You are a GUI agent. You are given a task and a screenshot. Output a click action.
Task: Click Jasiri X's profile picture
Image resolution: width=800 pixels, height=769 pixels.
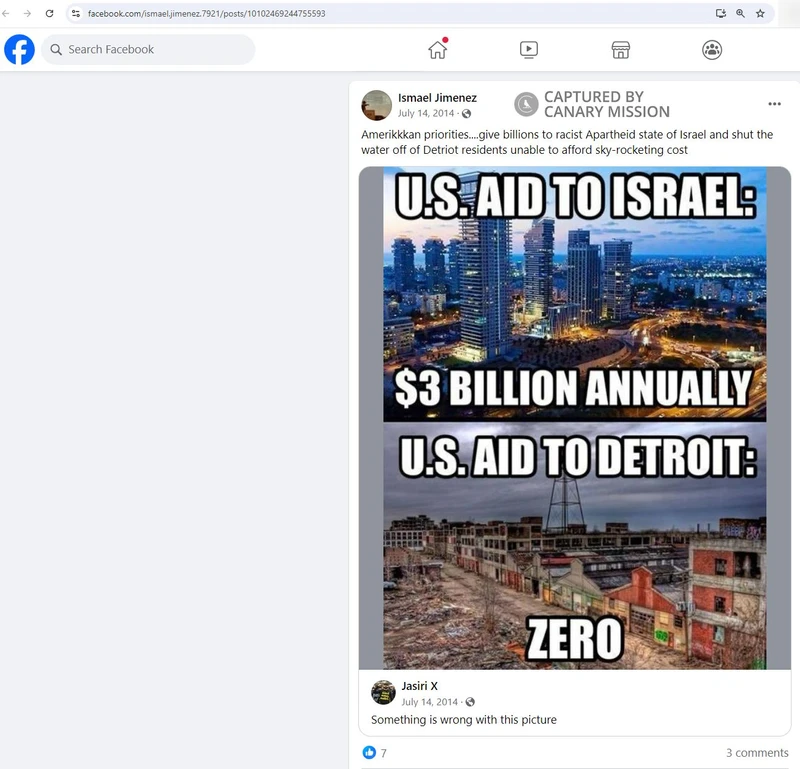(x=383, y=692)
